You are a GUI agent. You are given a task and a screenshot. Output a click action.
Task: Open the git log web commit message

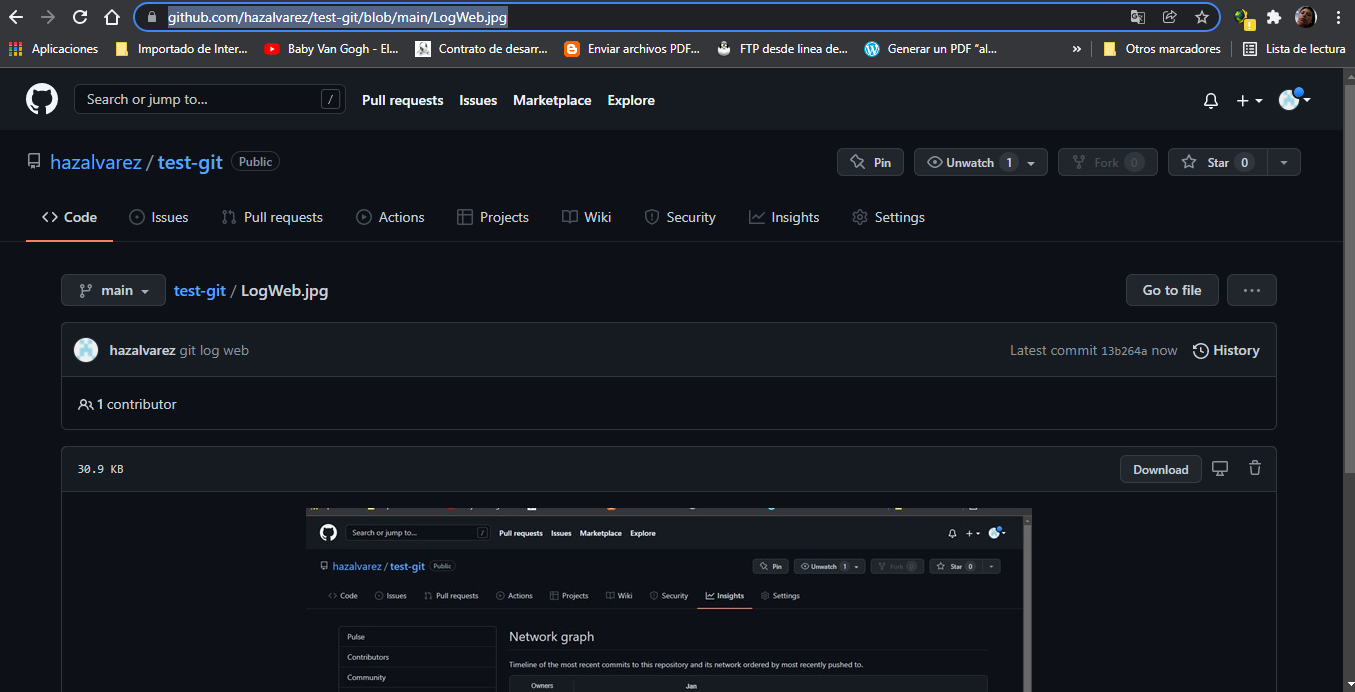(214, 350)
